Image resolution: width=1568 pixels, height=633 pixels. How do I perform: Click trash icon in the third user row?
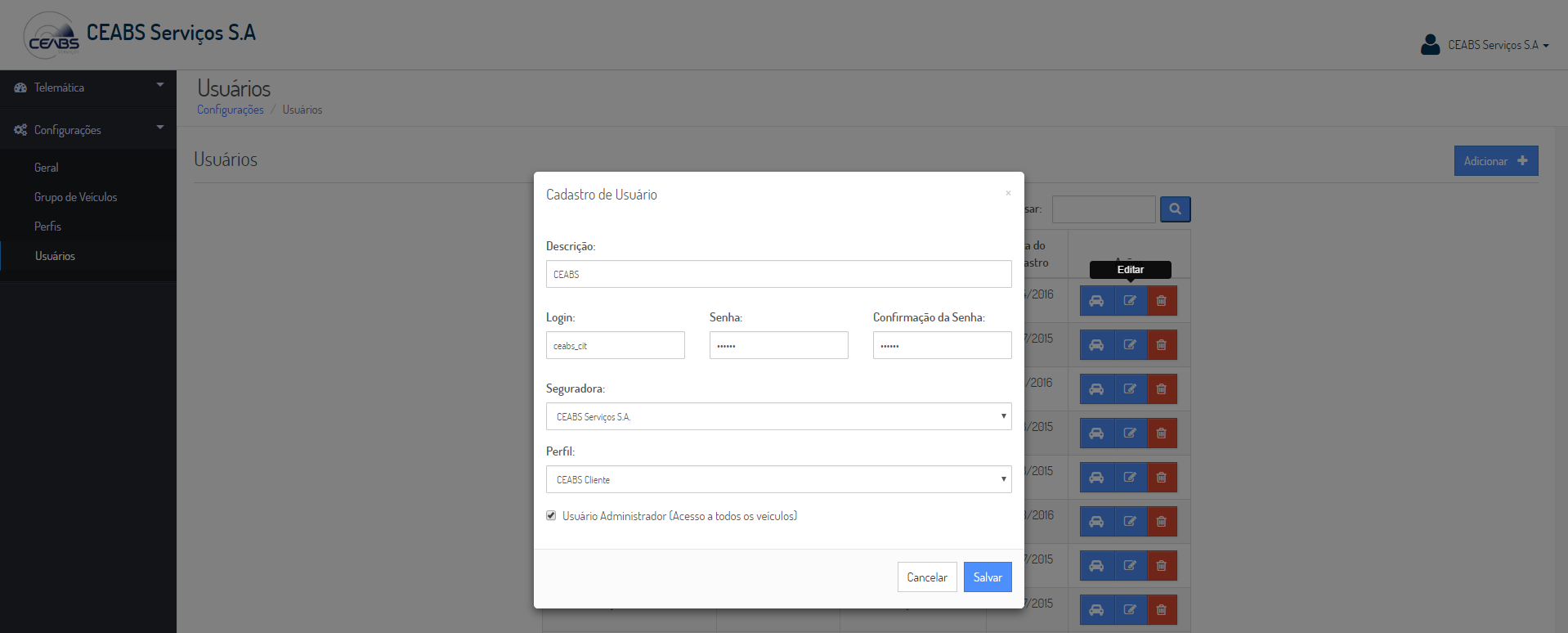[1162, 389]
